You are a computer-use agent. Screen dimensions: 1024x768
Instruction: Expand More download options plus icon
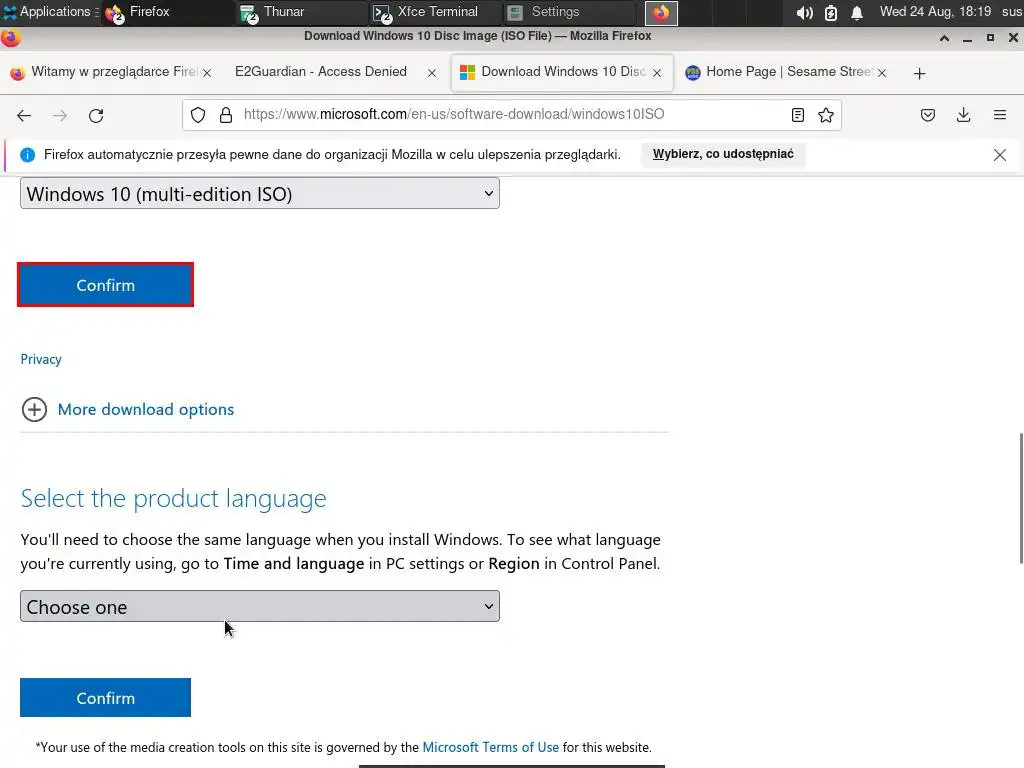pyautogui.click(x=34, y=409)
